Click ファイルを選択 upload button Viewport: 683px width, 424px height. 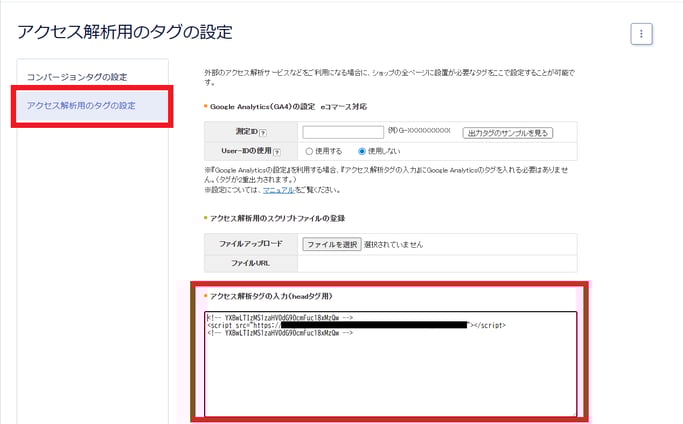[332, 244]
